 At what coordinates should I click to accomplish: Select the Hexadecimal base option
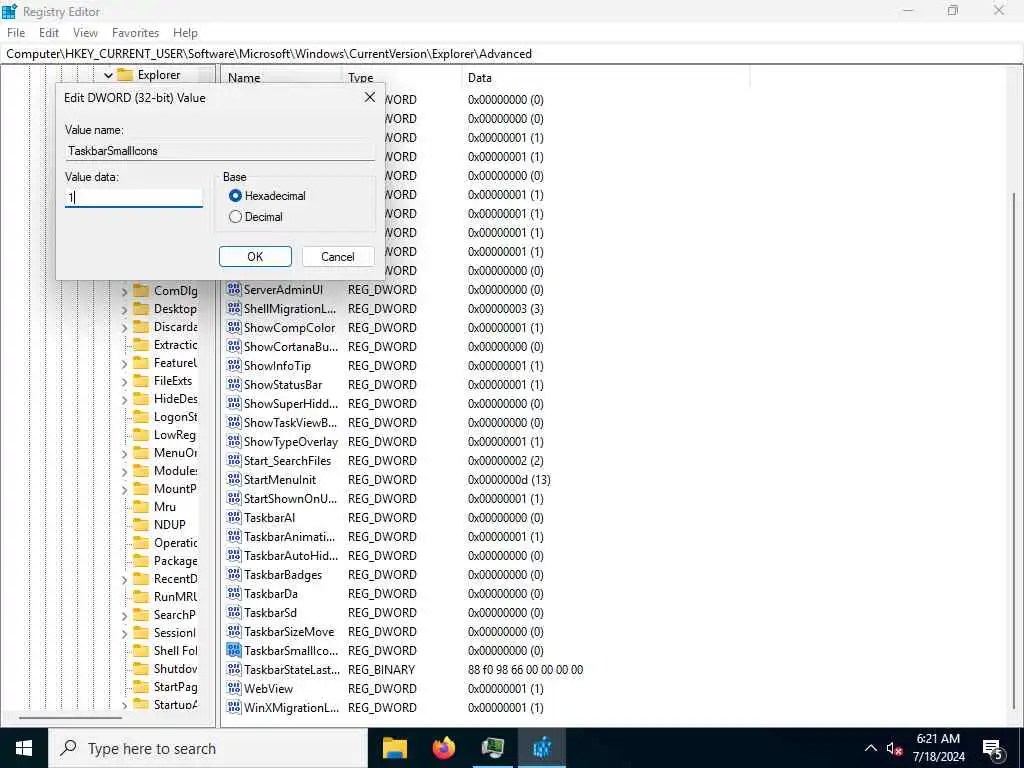(236, 196)
